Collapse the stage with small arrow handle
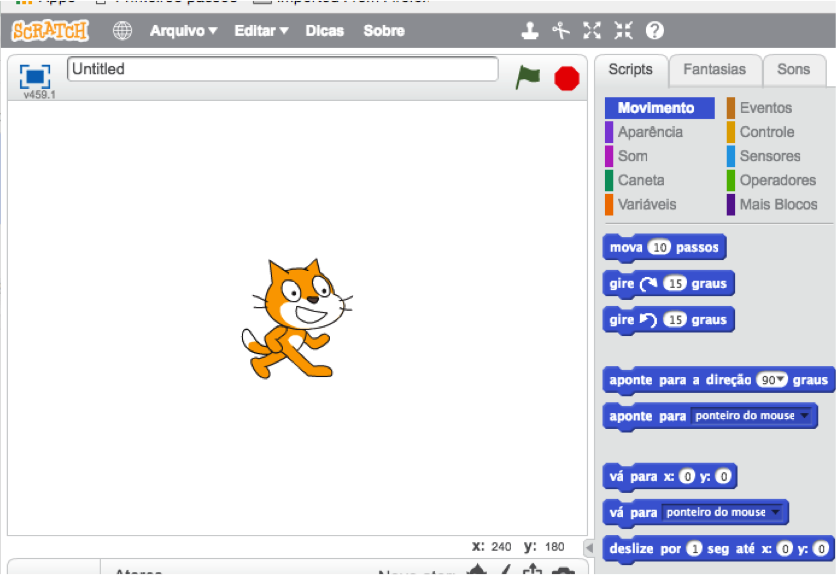836x575 pixels. (x=589, y=547)
